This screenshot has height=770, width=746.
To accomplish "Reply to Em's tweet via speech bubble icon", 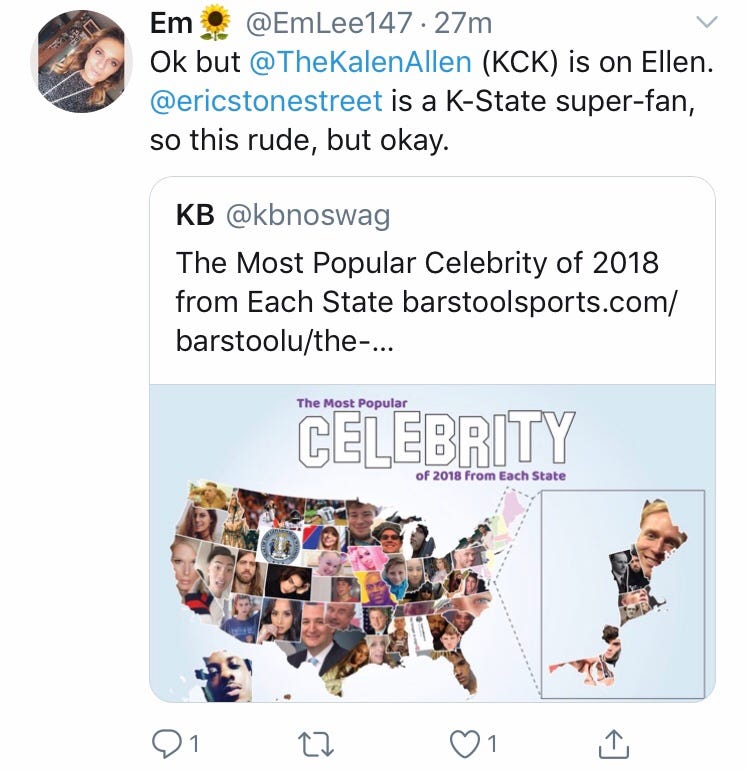I will pyautogui.click(x=166, y=742).
